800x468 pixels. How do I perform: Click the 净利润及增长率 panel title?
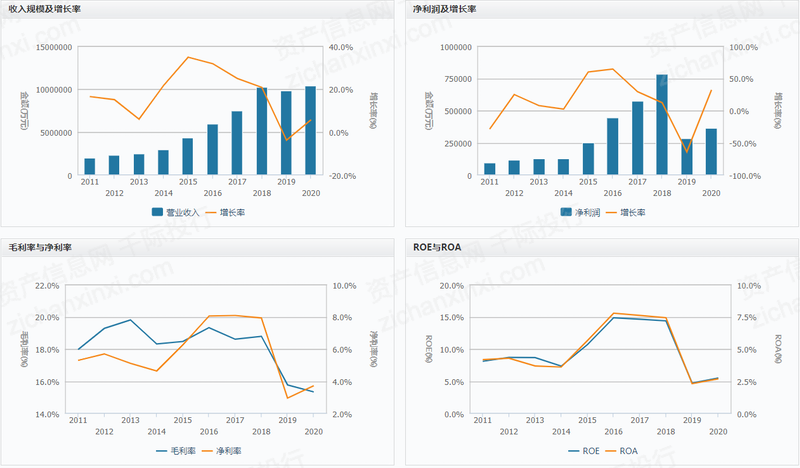pyautogui.click(x=444, y=9)
